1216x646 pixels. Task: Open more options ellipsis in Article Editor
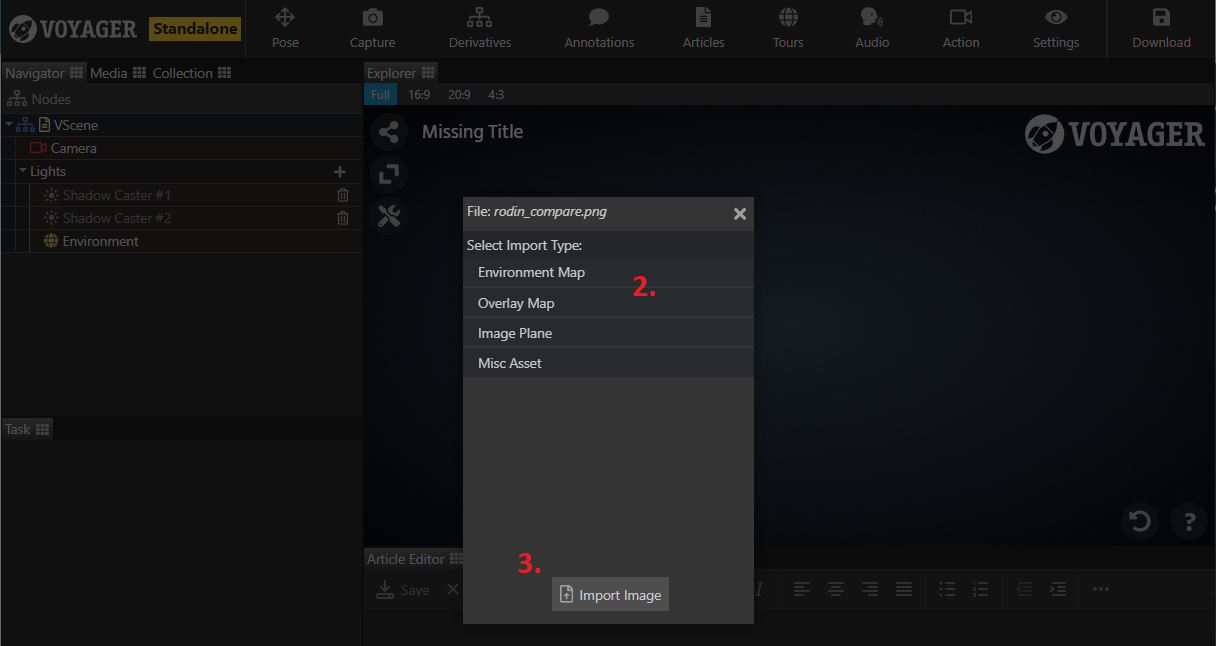click(x=1101, y=589)
